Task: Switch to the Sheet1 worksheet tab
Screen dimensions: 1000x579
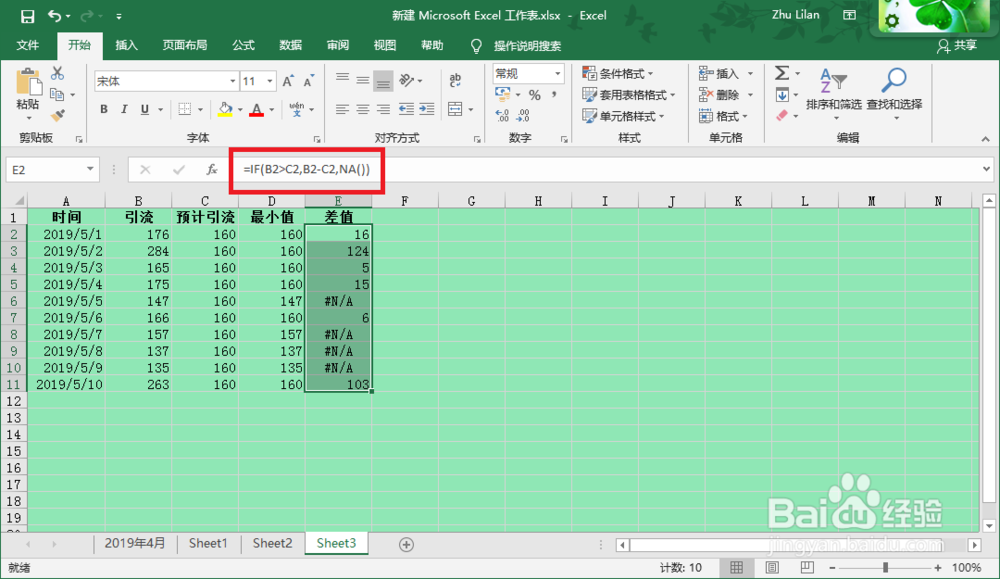Action: (208, 543)
